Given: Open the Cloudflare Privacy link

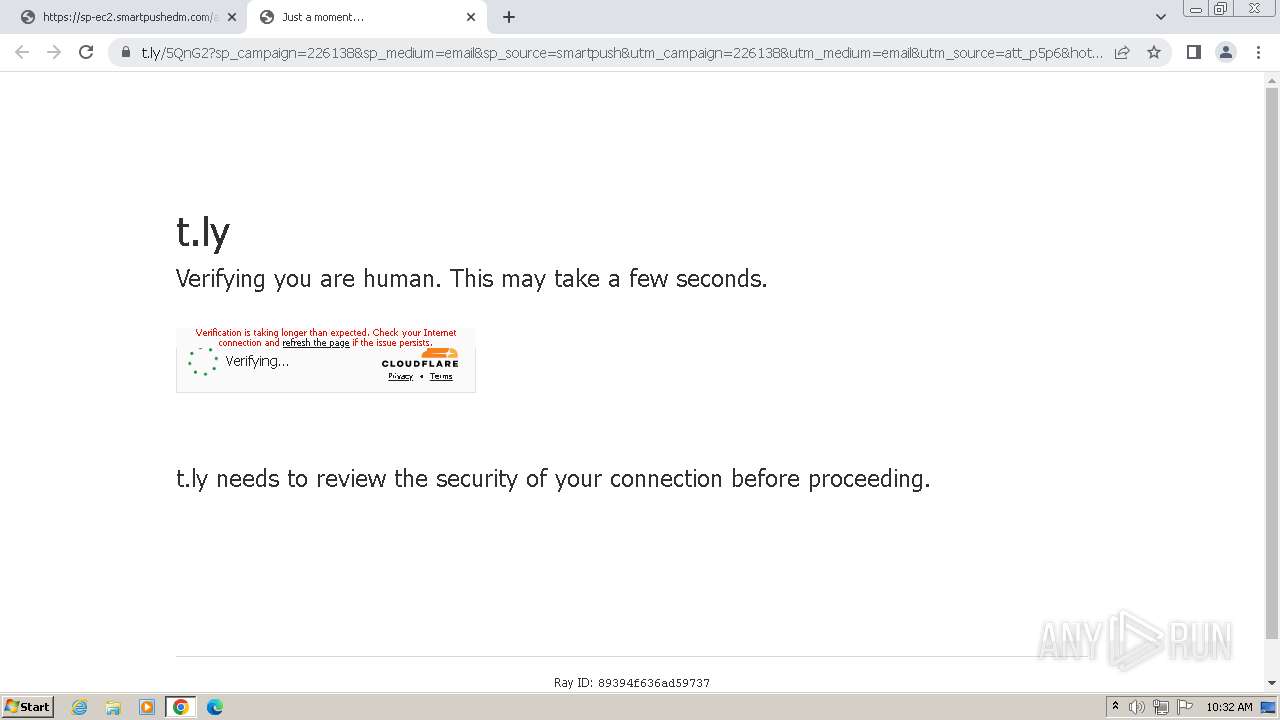Looking at the screenshot, I should [400, 376].
